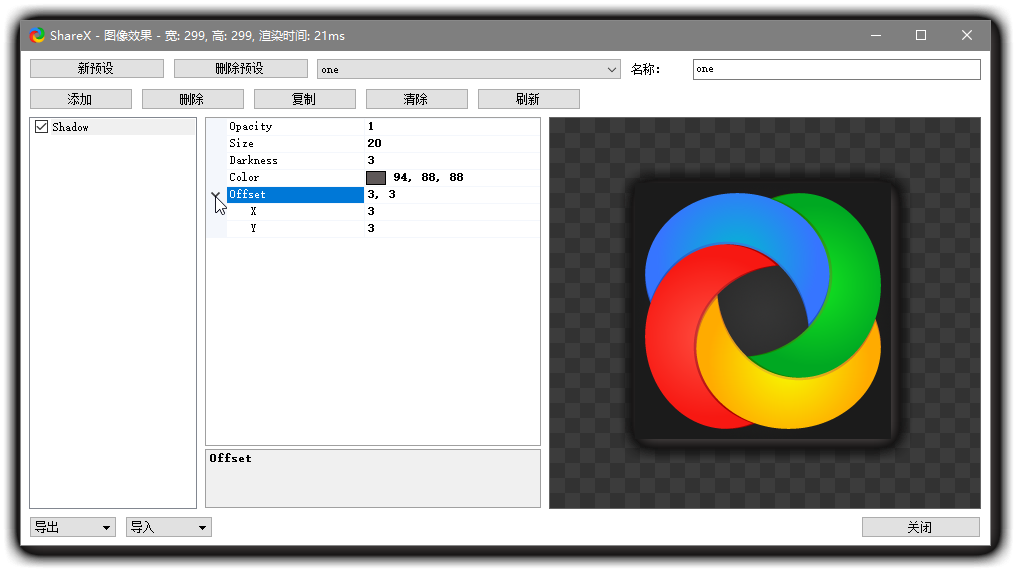Click the 清除 button
The image size is (1014, 569).
click(416, 99)
